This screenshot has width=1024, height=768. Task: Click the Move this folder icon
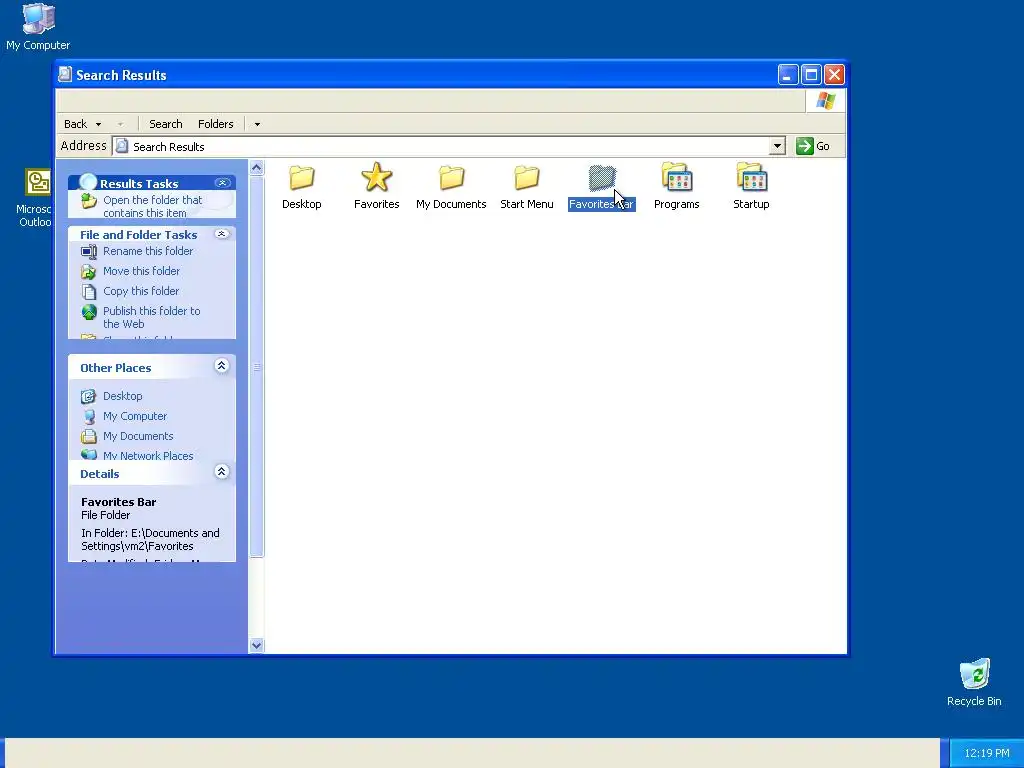(89, 271)
